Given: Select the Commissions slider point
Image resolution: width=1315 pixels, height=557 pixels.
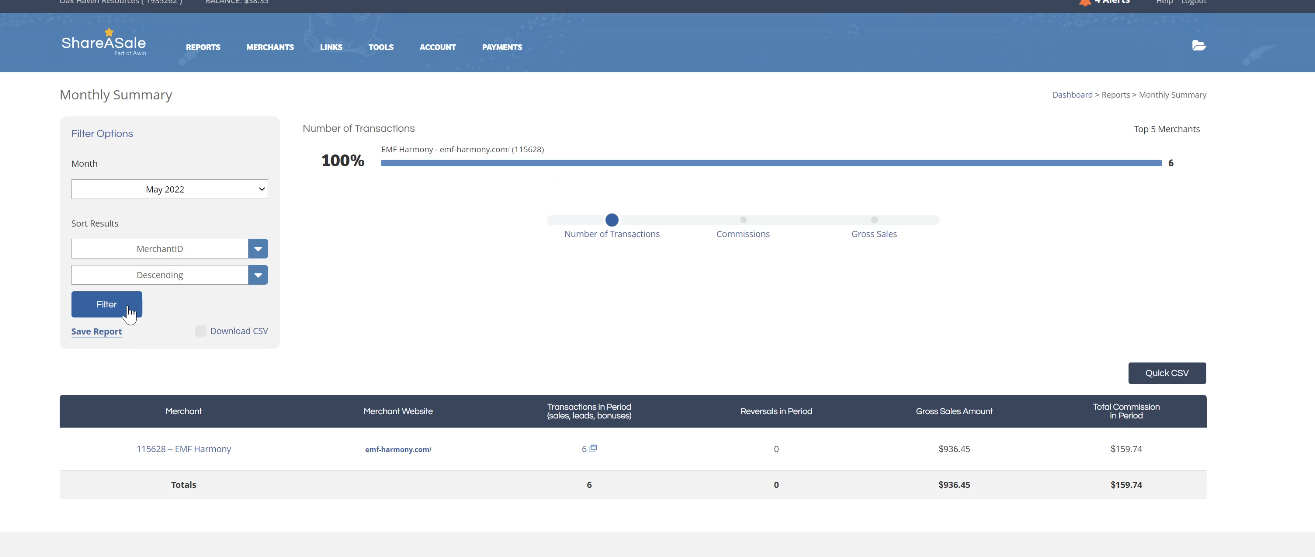Looking at the screenshot, I should pos(743,220).
